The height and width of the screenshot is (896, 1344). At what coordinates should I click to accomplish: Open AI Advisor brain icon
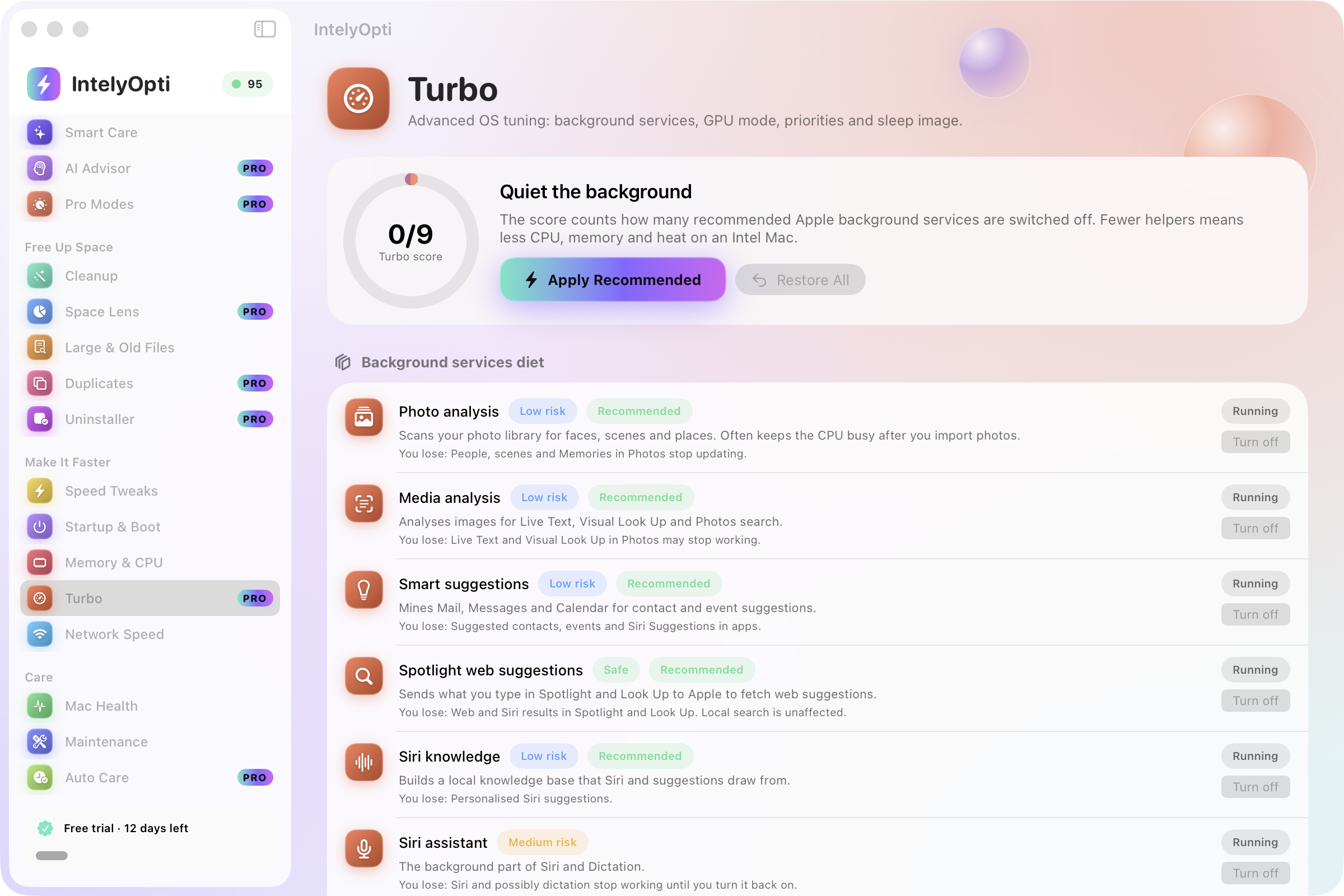[40, 169]
